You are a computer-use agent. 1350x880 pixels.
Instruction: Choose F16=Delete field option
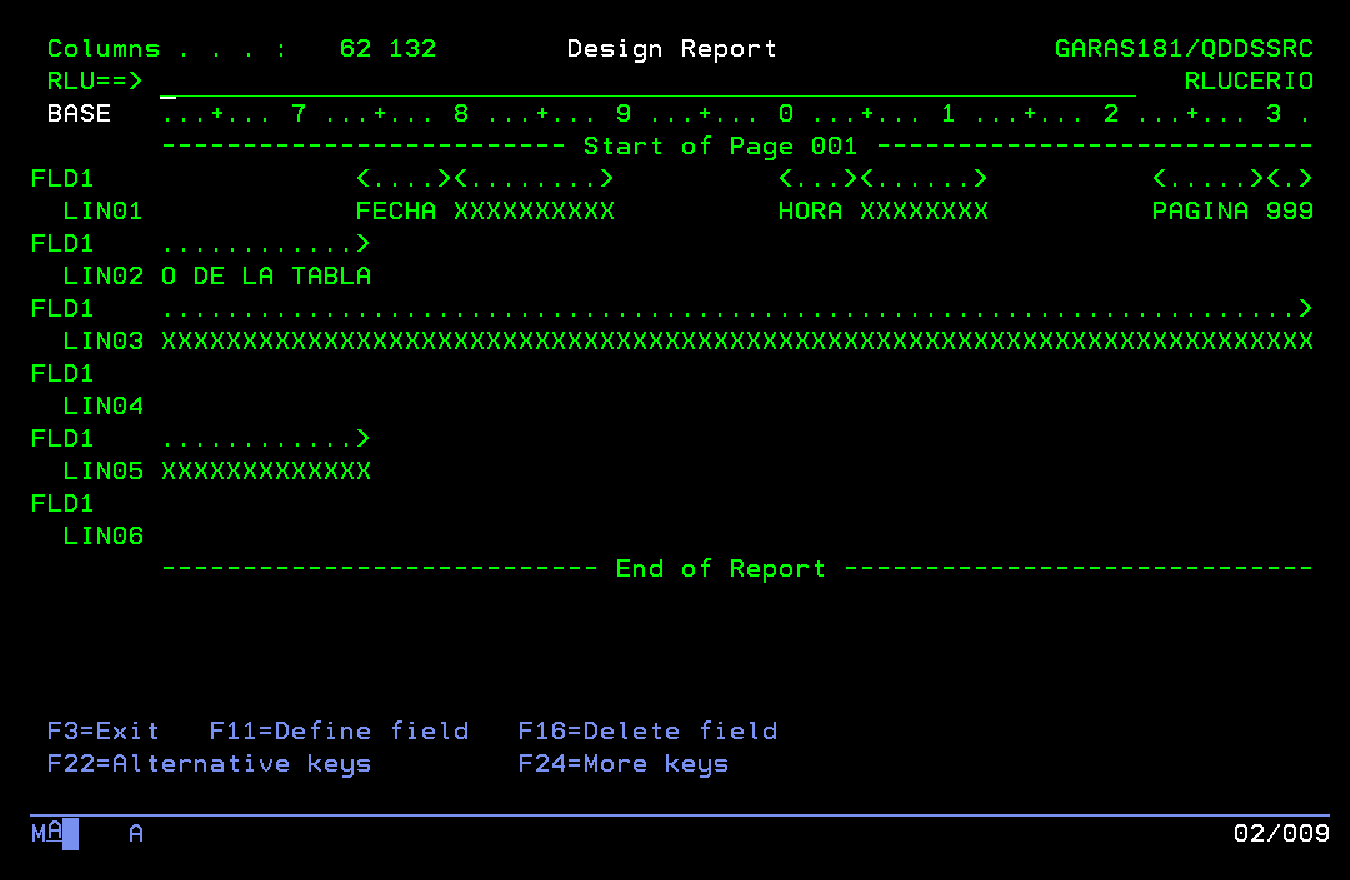coord(647,731)
